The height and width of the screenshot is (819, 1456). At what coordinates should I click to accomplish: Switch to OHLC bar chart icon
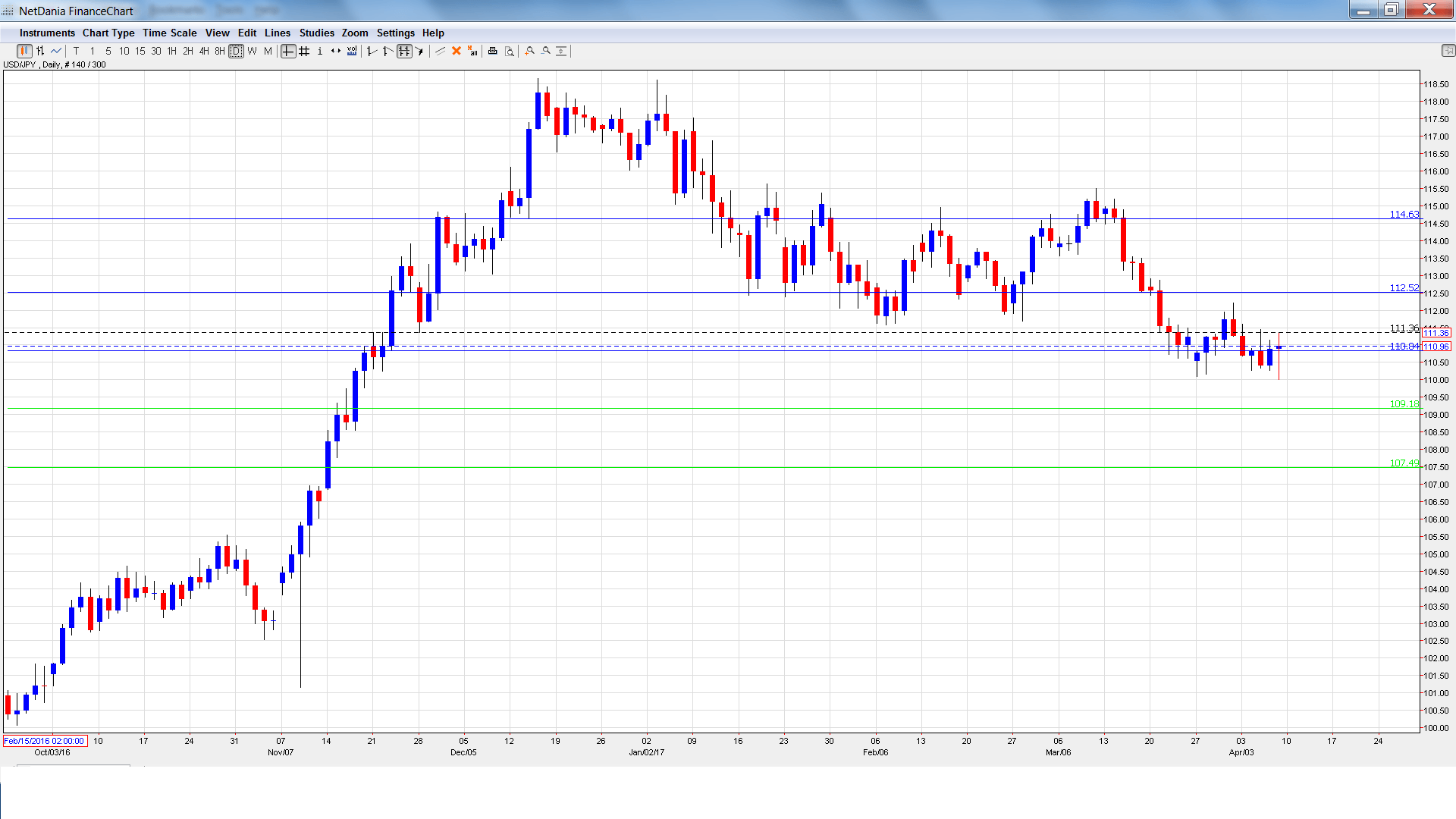click(x=40, y=51)
